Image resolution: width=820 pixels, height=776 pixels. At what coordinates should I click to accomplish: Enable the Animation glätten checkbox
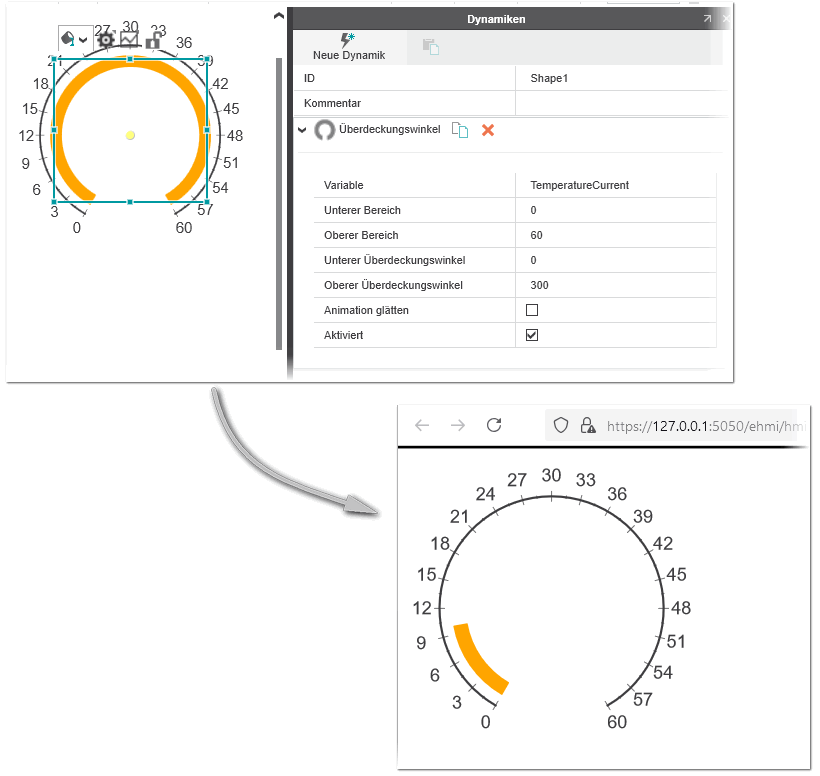point(532,310)
